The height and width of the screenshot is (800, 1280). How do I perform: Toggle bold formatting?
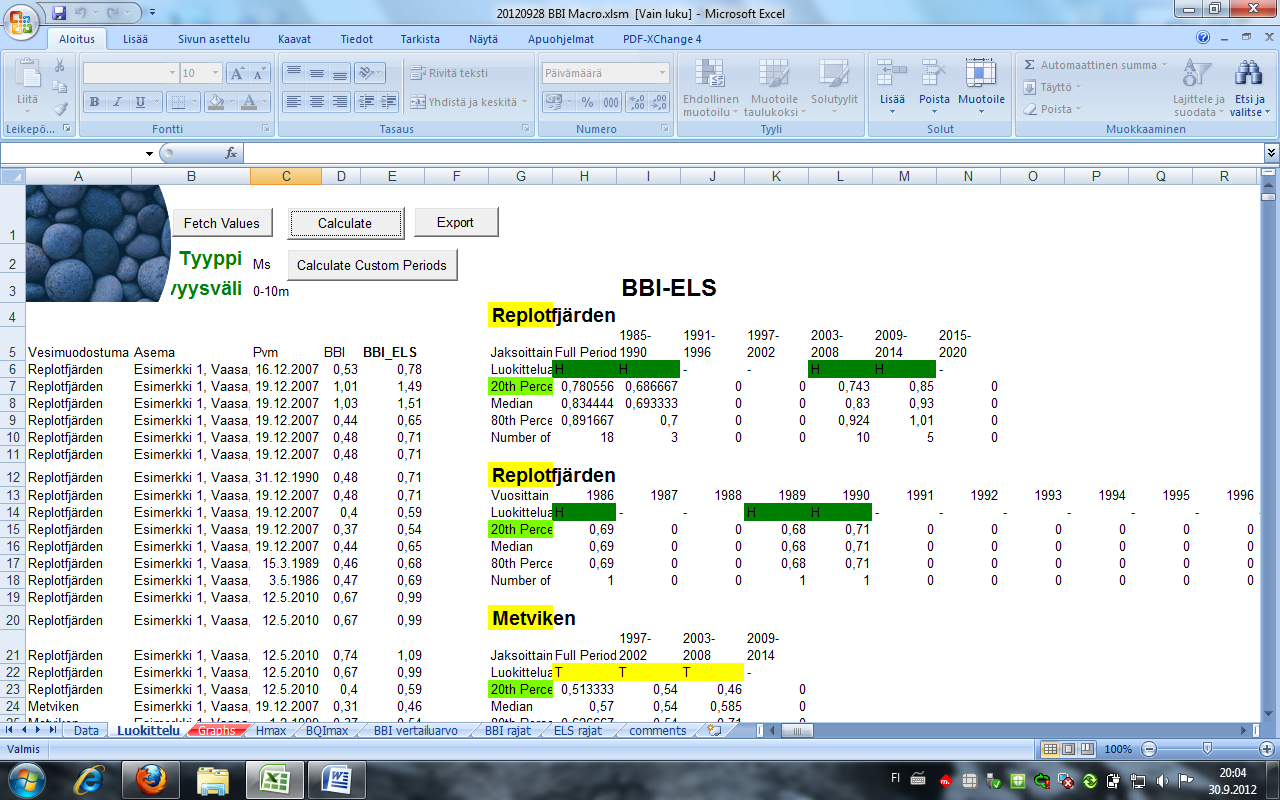pyautogui.click(x=94, y=102)
